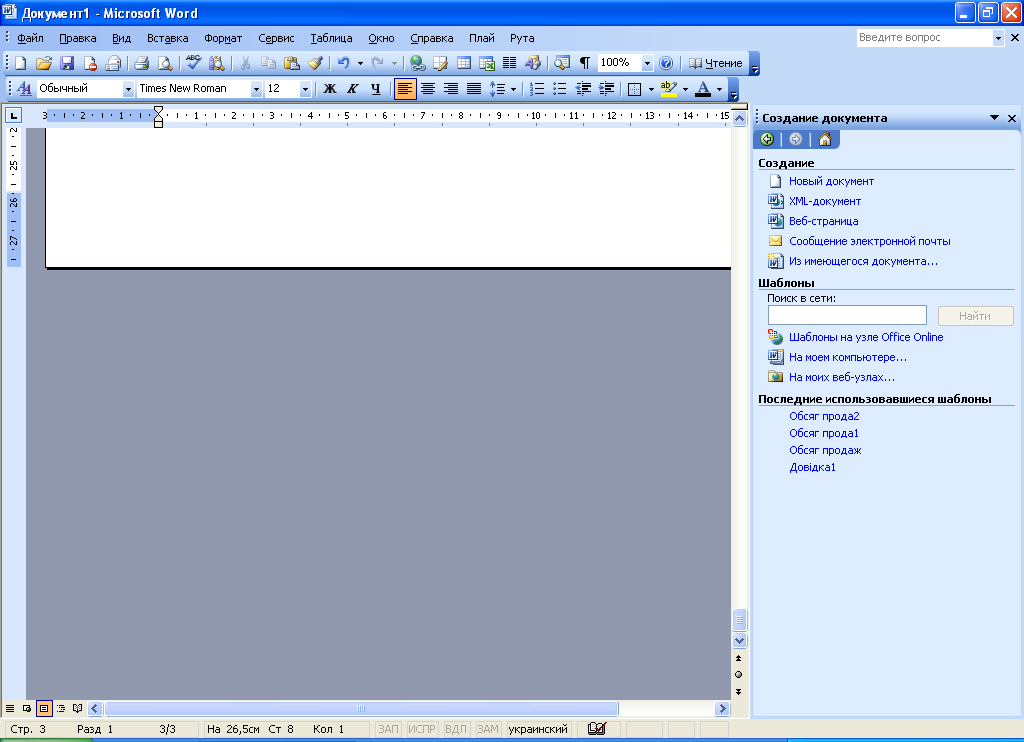Open font size 12 dropdown

tap(305, 89)
